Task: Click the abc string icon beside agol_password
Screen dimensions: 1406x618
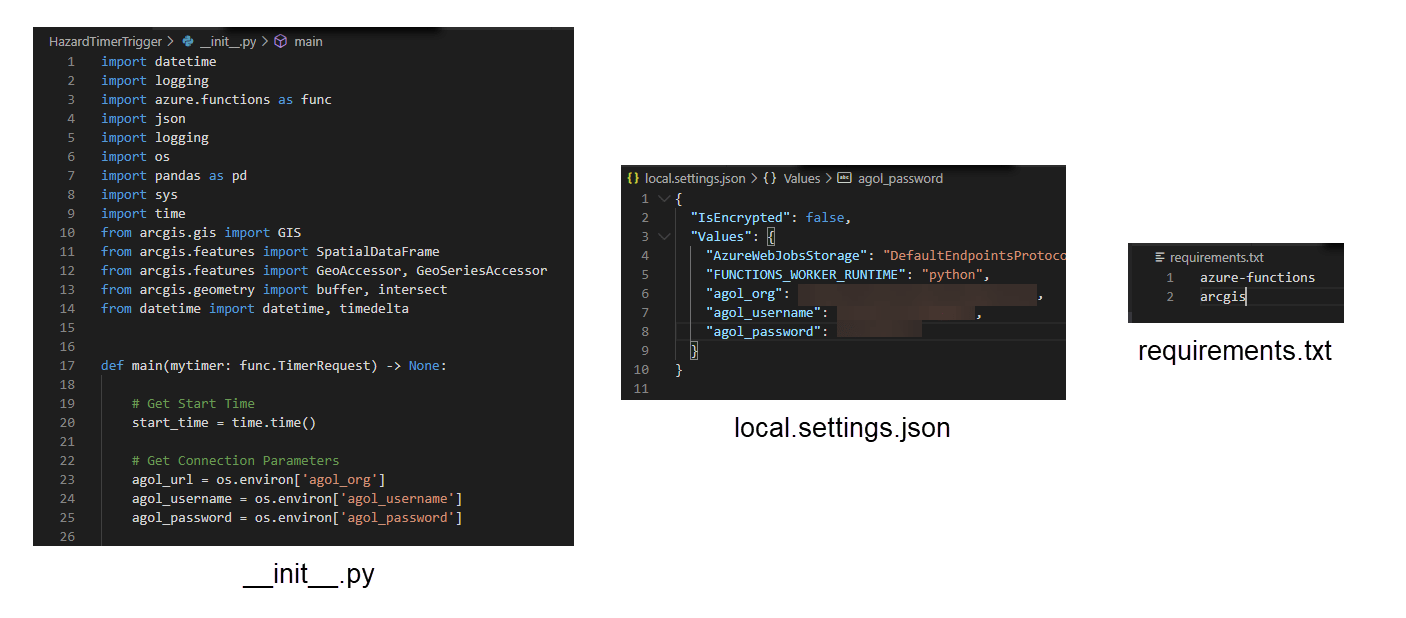Action: [844, 179]
